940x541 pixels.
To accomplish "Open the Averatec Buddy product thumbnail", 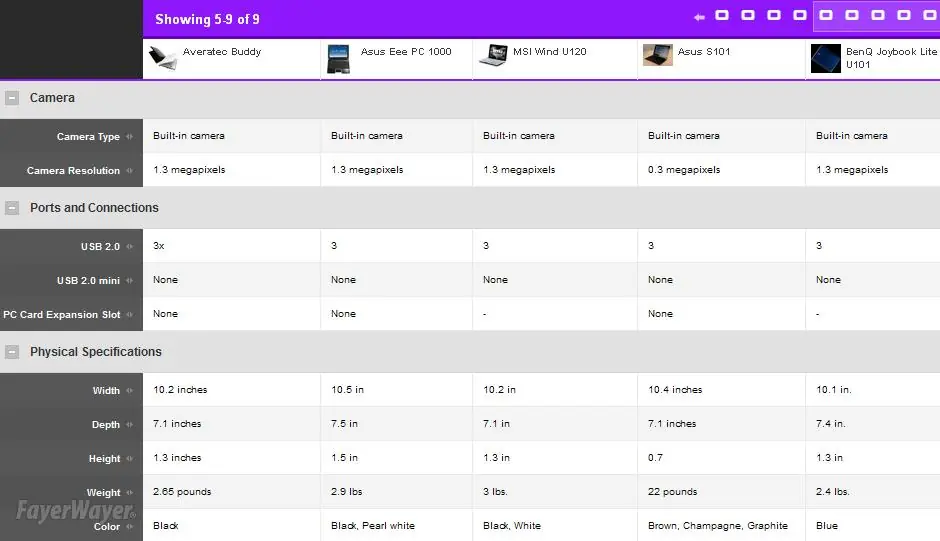I will (162, 58).
